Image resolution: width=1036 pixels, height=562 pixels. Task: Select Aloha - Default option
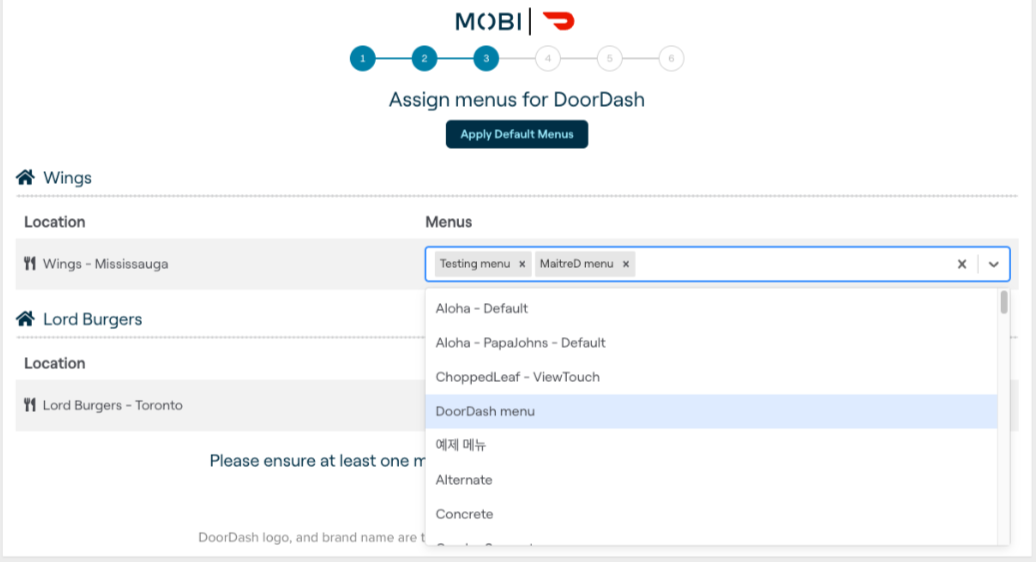pos(482,308)
